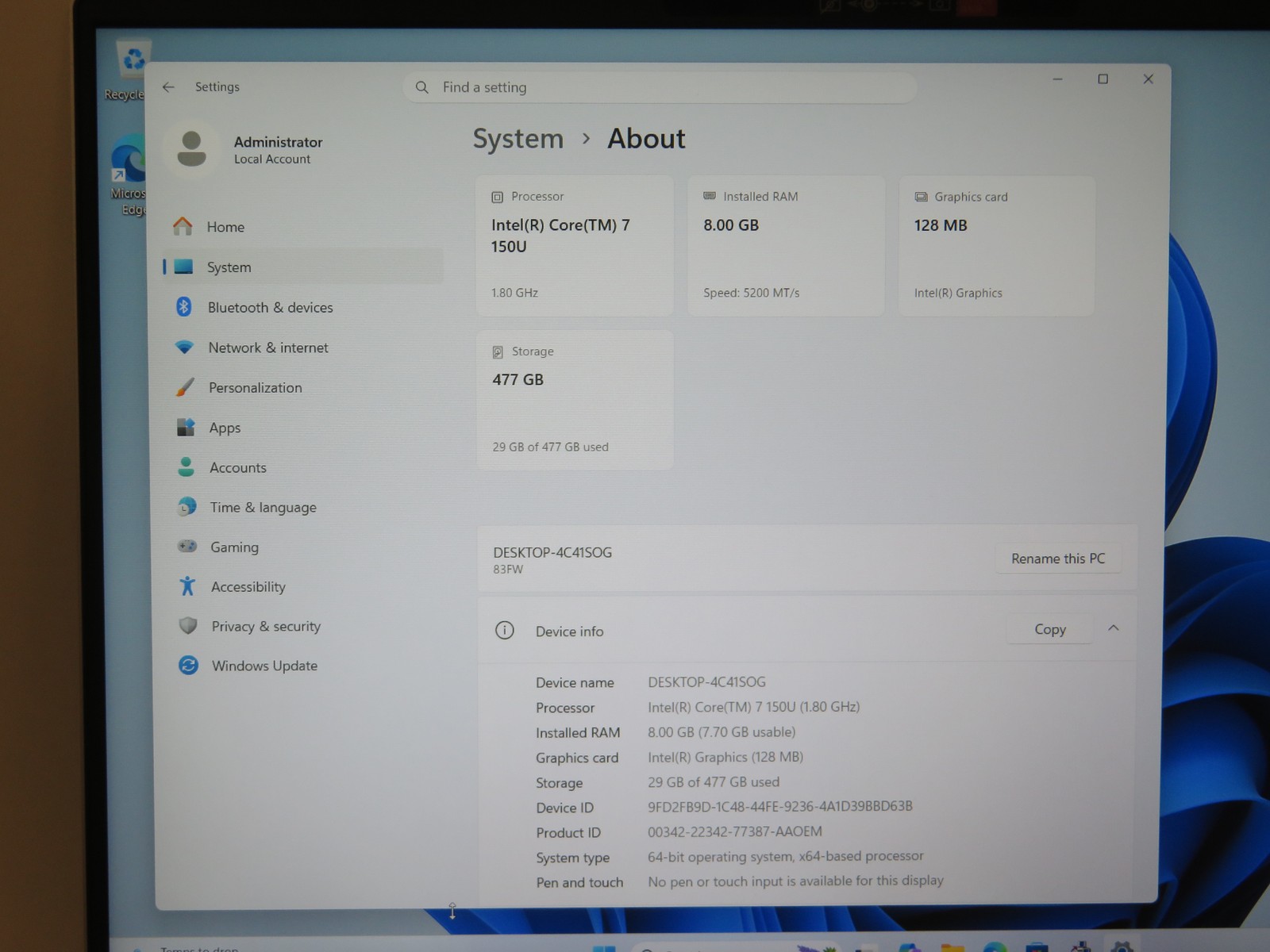Screen dimensions: 1270x952
Task: Click the Processor chip icon on card
Action: pyautogui.click(x=497, y=197)
